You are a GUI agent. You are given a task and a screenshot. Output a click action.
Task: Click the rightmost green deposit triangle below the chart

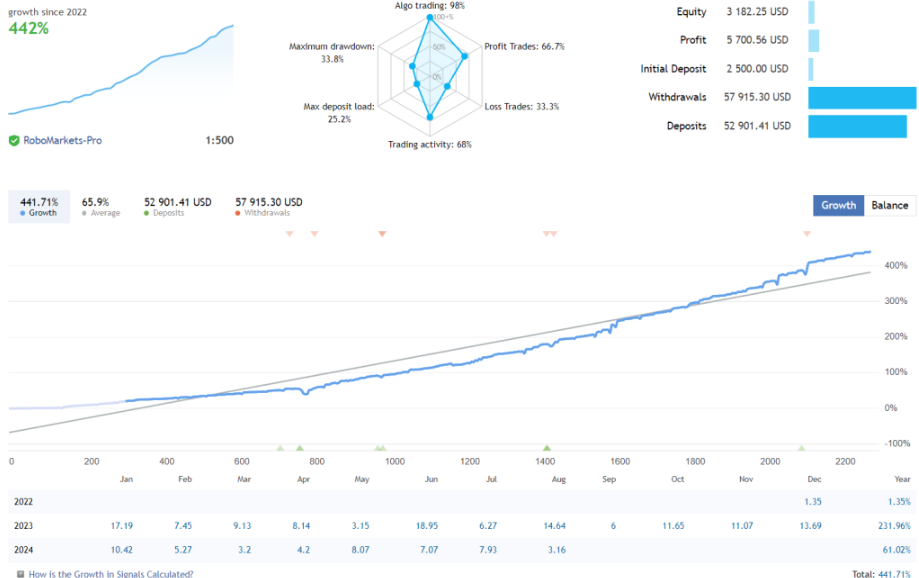(x=801, y=448)
